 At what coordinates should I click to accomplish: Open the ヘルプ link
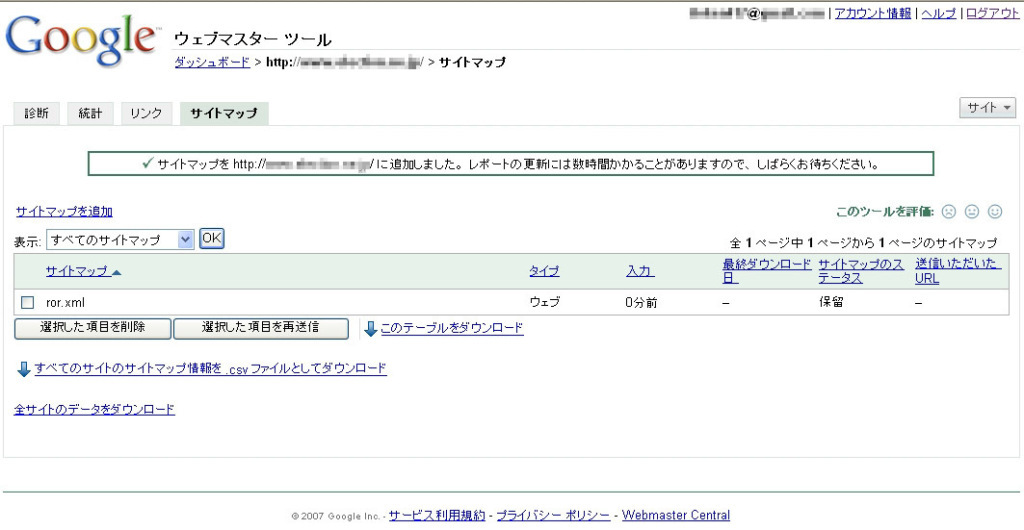pos(939,13)
